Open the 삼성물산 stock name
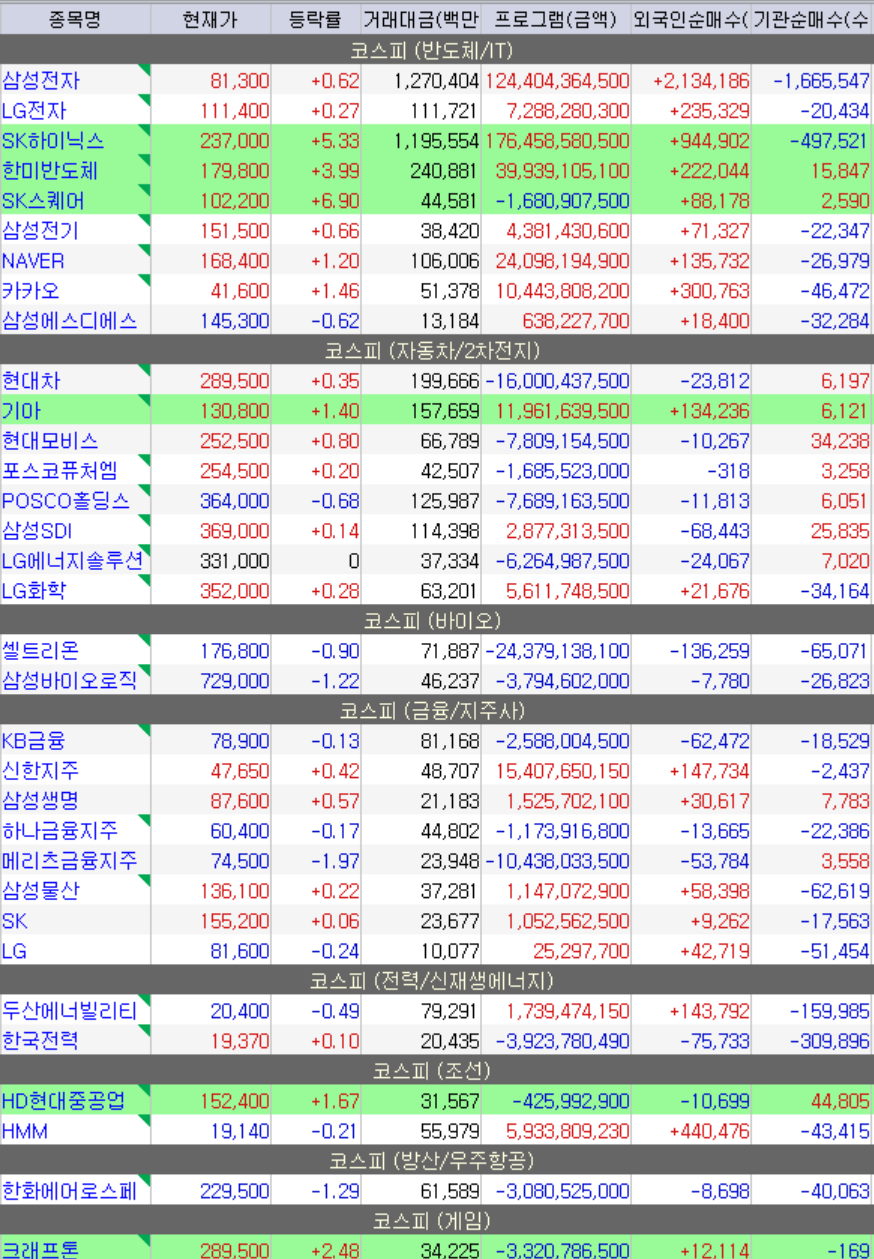The width and height of the screenshot is (874, 1259). [41, 891]
